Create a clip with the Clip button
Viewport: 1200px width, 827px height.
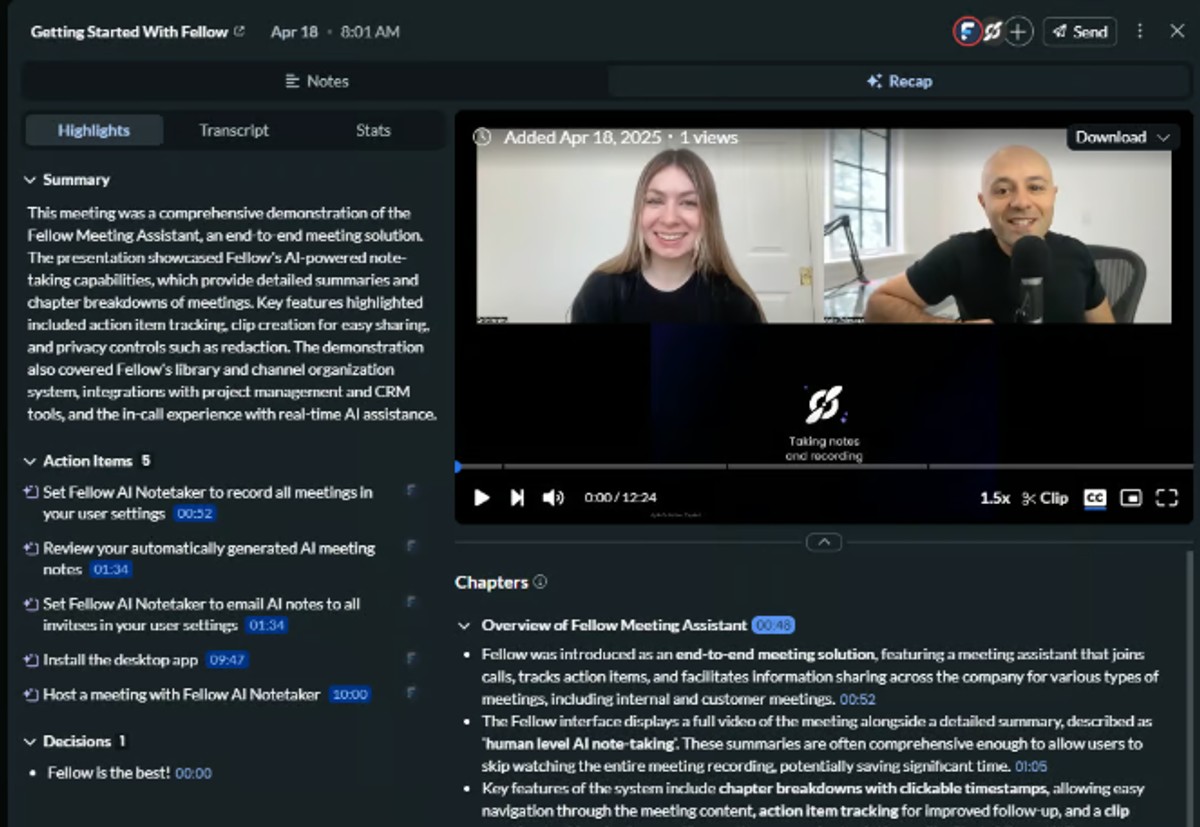[x=1045, y=498]
